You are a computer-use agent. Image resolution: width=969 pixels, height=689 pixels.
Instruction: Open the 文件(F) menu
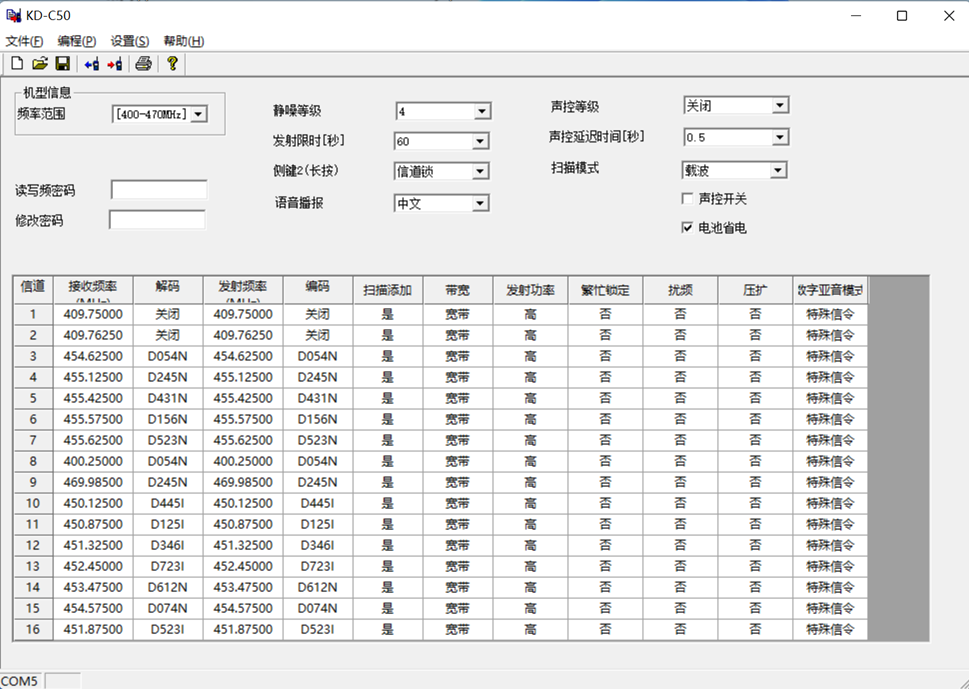[25, 41]
